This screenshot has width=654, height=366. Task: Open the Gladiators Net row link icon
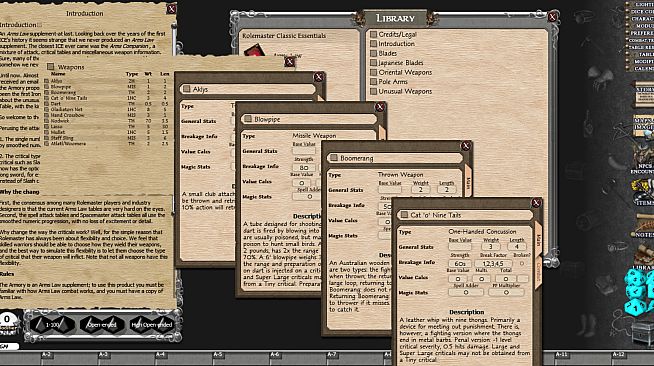(47, 110)
